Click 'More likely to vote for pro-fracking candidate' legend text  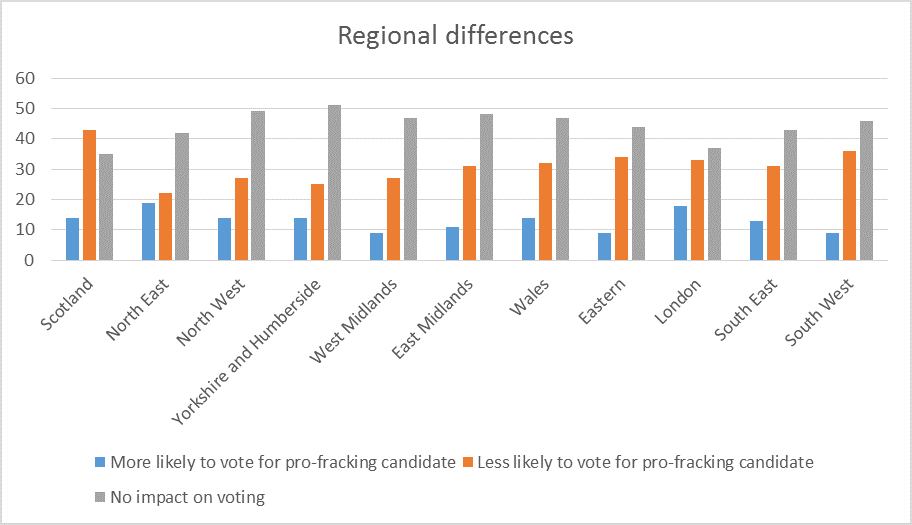click(x=283, y=463)
